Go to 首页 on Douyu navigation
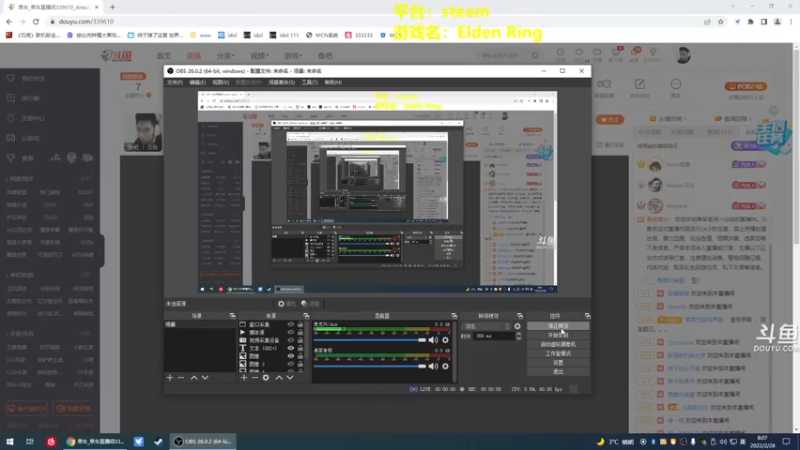The image size is (800, 450). (164, 56)
